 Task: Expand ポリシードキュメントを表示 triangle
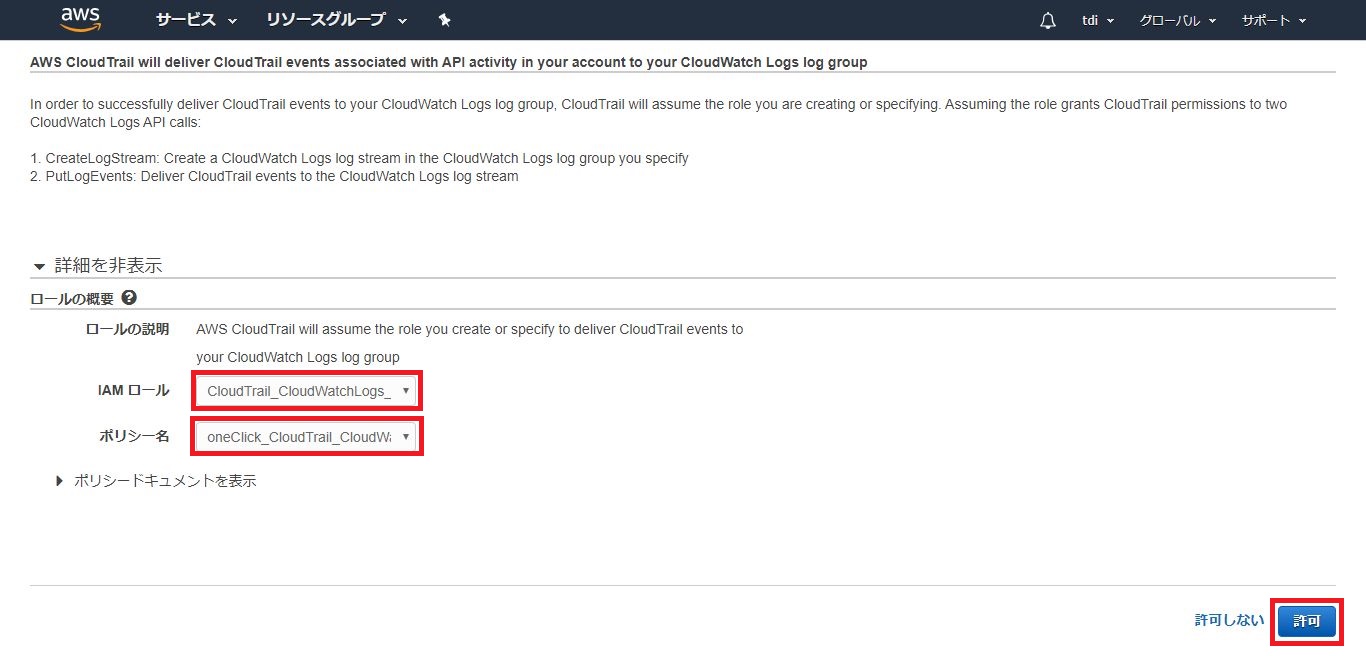(x=61, y=481)
